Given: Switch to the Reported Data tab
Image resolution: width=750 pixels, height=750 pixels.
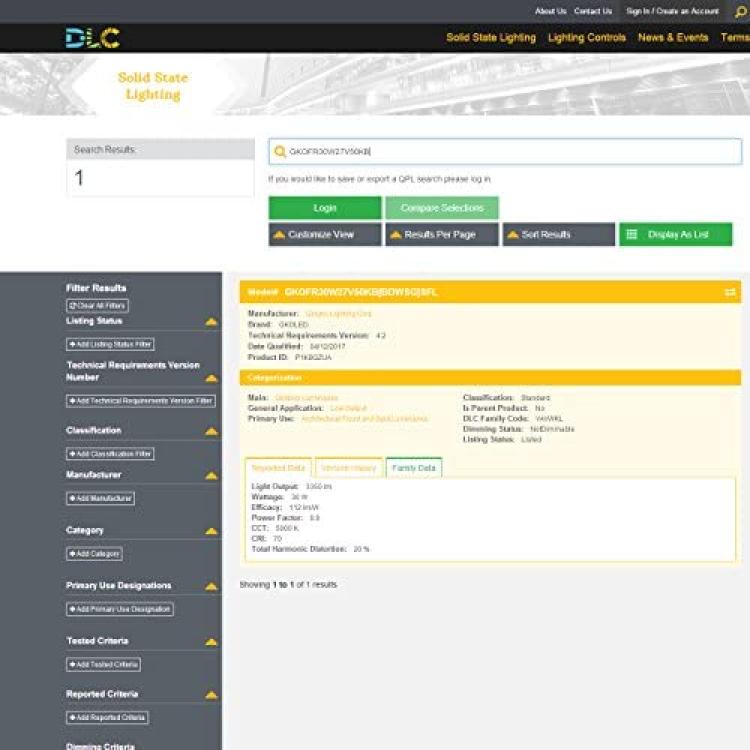Looking at the screenshot, I should coord(278,468).
